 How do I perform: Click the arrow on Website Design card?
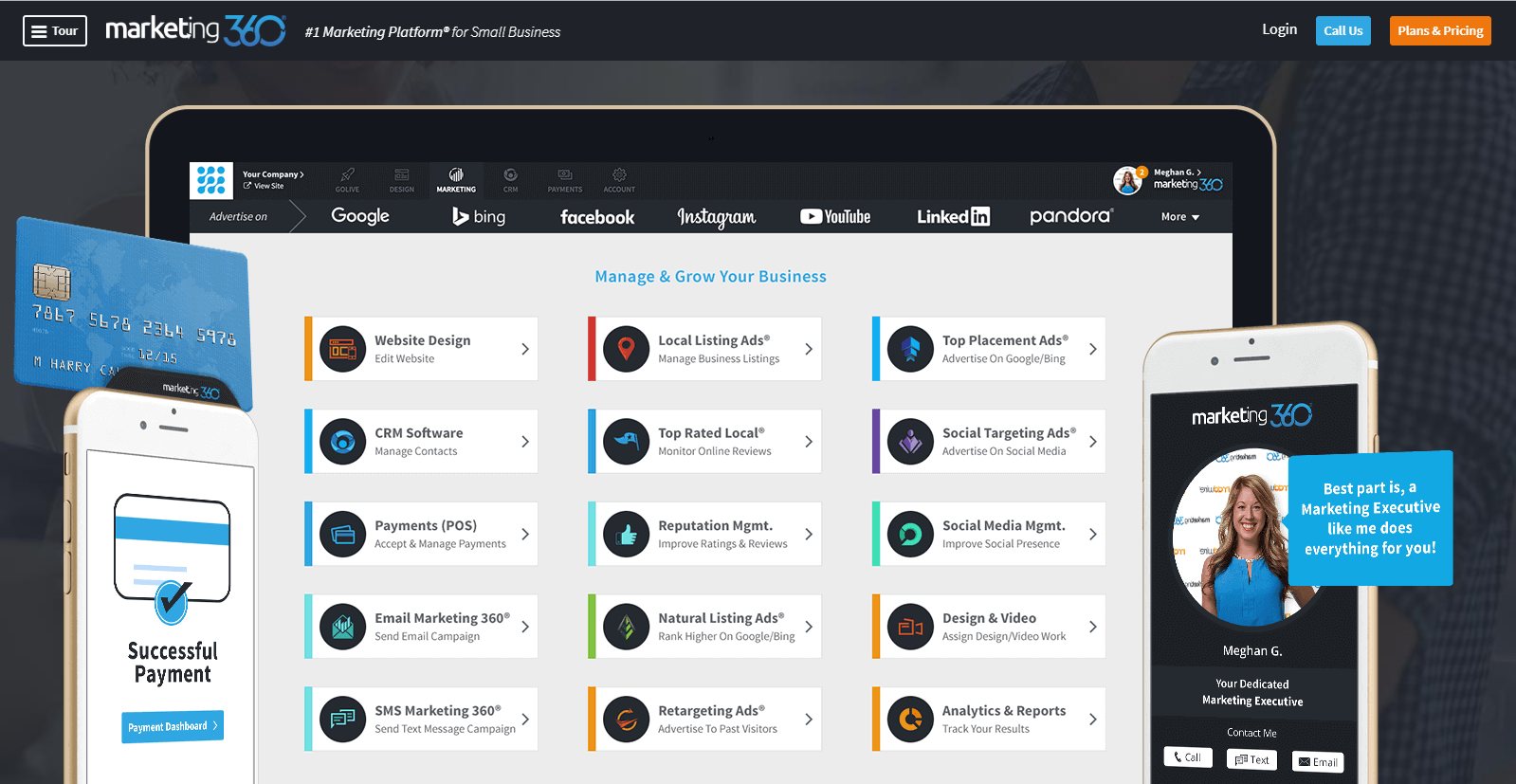click(525, 349)
